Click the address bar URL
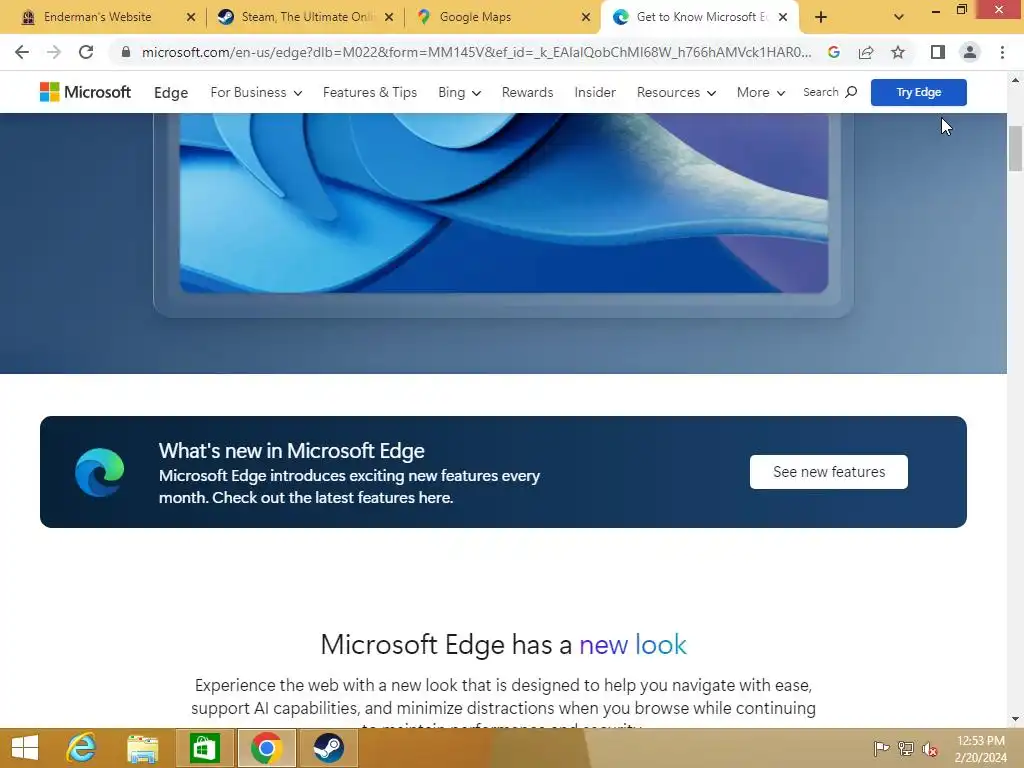This screenshot has width=1024, height=768. pos(476,52)
